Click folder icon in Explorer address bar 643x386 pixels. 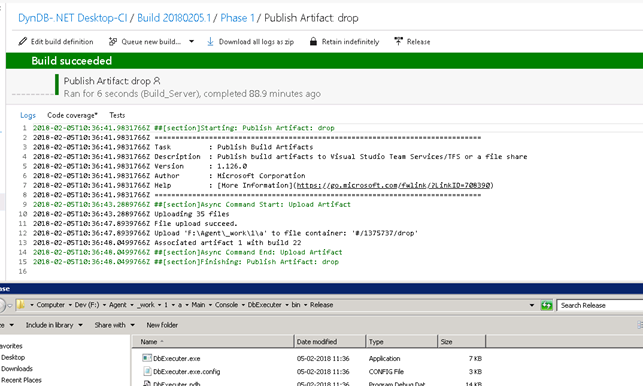click(x=21, y=305)
